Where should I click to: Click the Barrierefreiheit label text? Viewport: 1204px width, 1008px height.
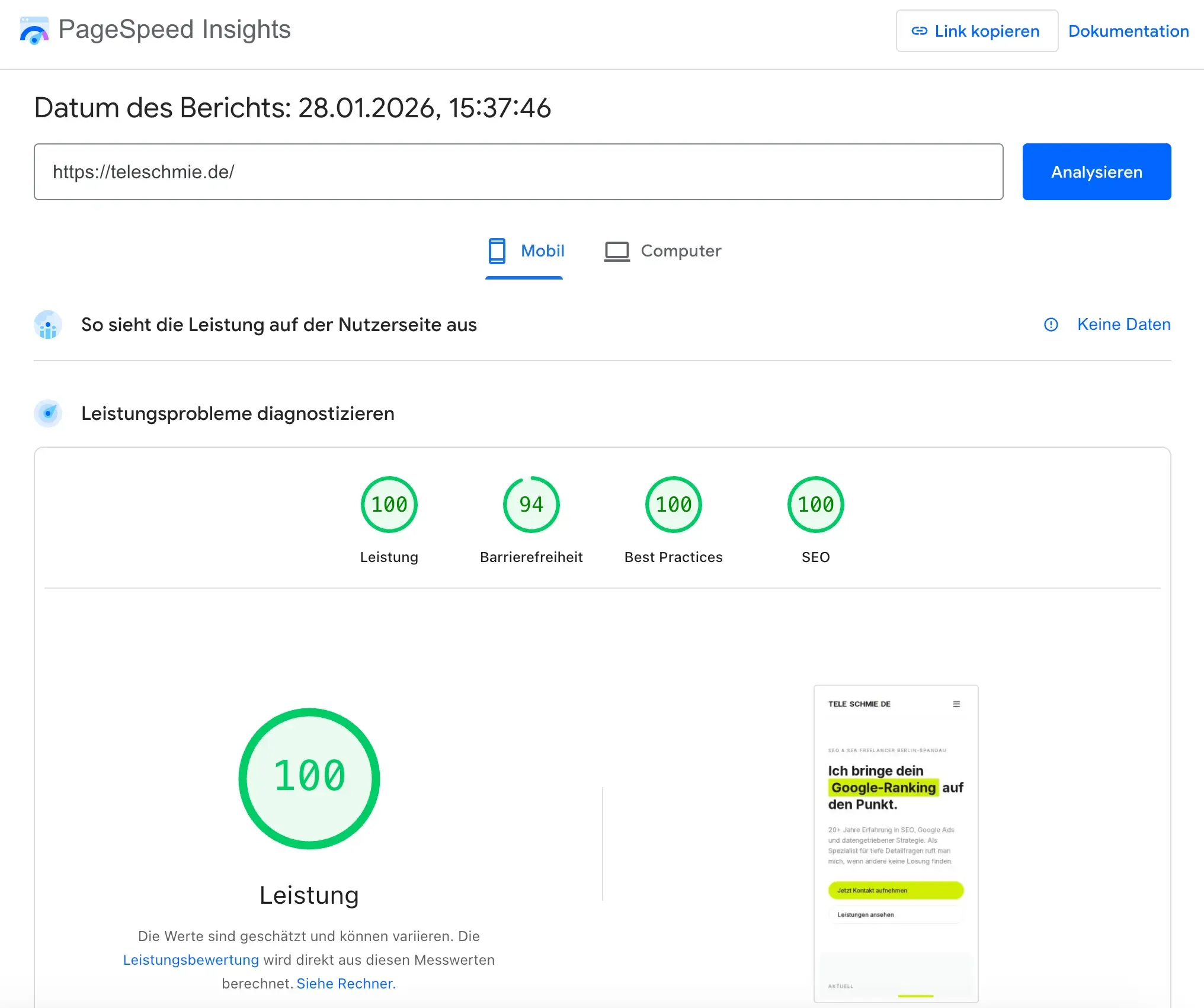click(531, 557)
